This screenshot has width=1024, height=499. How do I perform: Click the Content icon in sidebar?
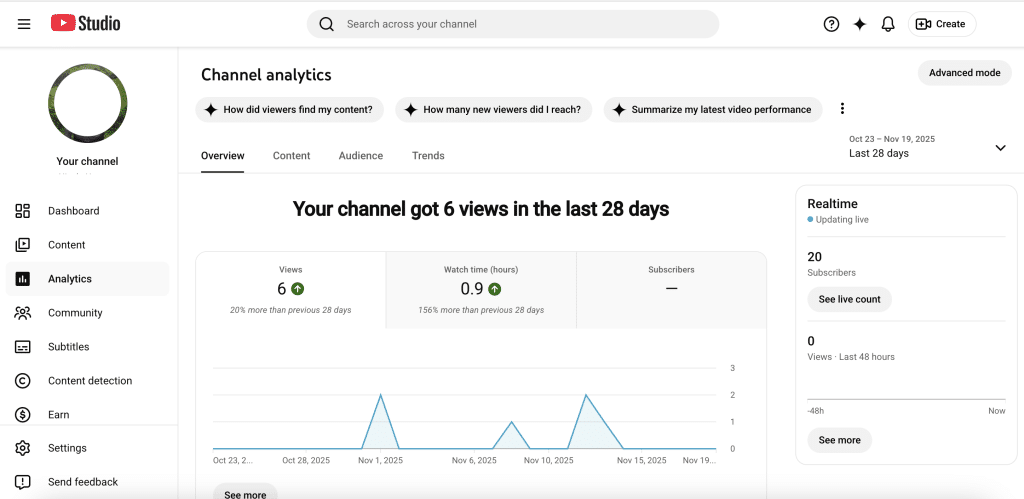pos(23,245)
